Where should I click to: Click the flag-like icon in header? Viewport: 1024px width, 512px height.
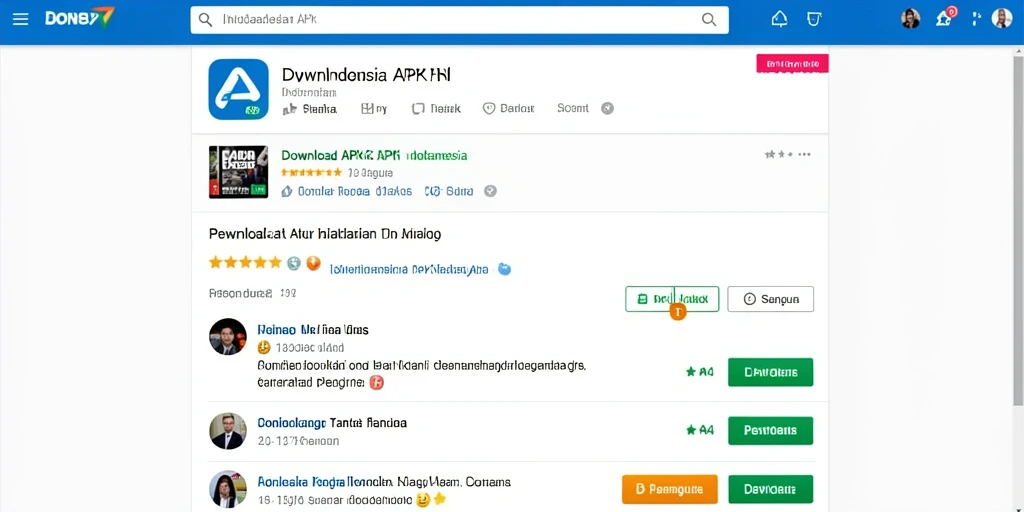976,18
